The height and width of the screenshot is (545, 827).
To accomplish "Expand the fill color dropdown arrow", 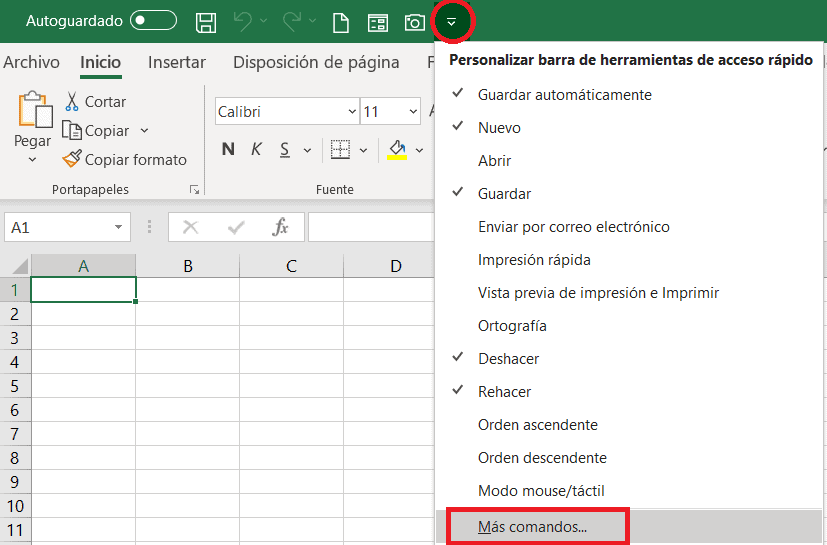I will (x=419, y=150).
